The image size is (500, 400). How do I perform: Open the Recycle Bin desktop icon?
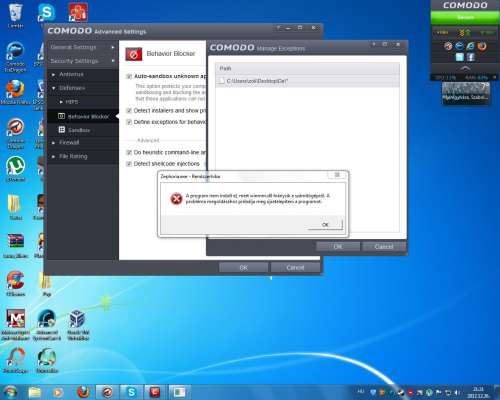(15, 15)
